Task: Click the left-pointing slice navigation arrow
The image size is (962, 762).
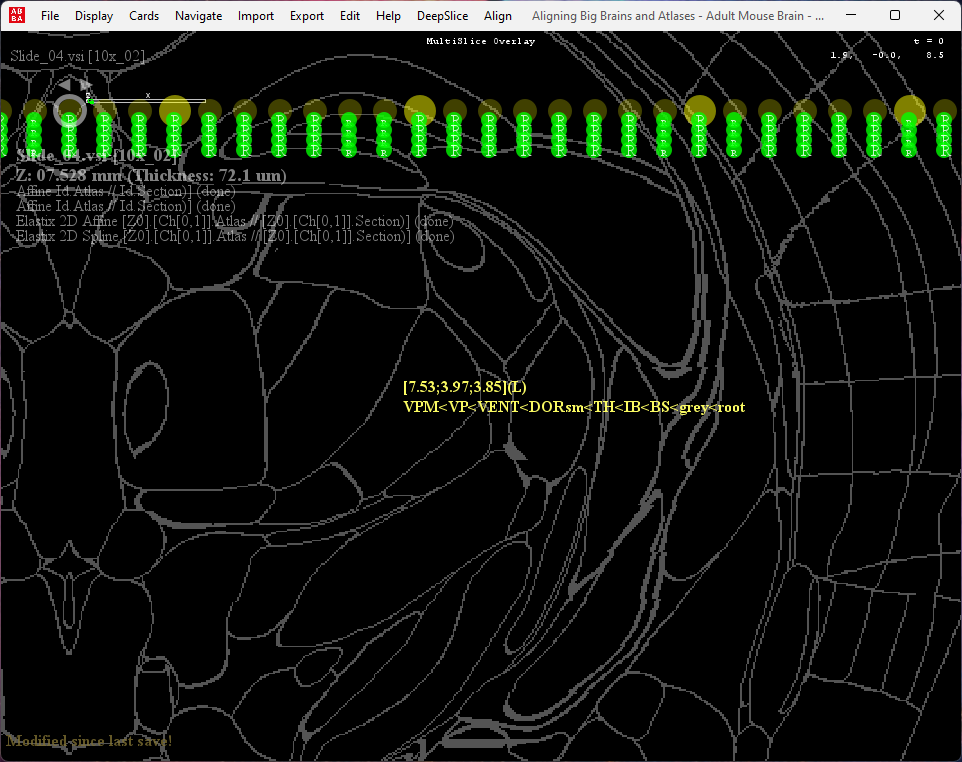Action: point(63,85)
